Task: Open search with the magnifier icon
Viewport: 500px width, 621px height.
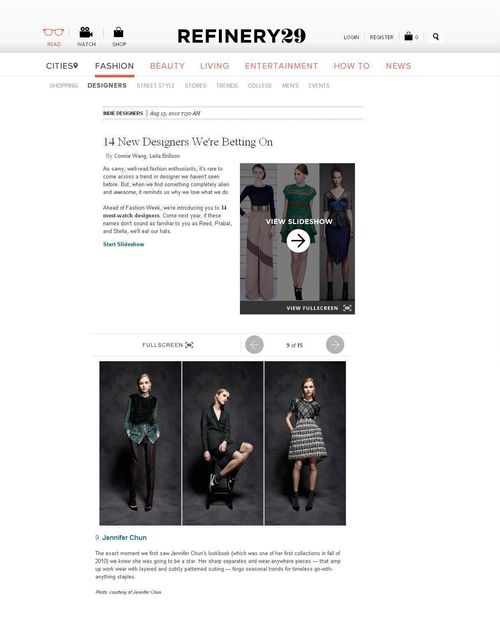Action: point(436,37)
